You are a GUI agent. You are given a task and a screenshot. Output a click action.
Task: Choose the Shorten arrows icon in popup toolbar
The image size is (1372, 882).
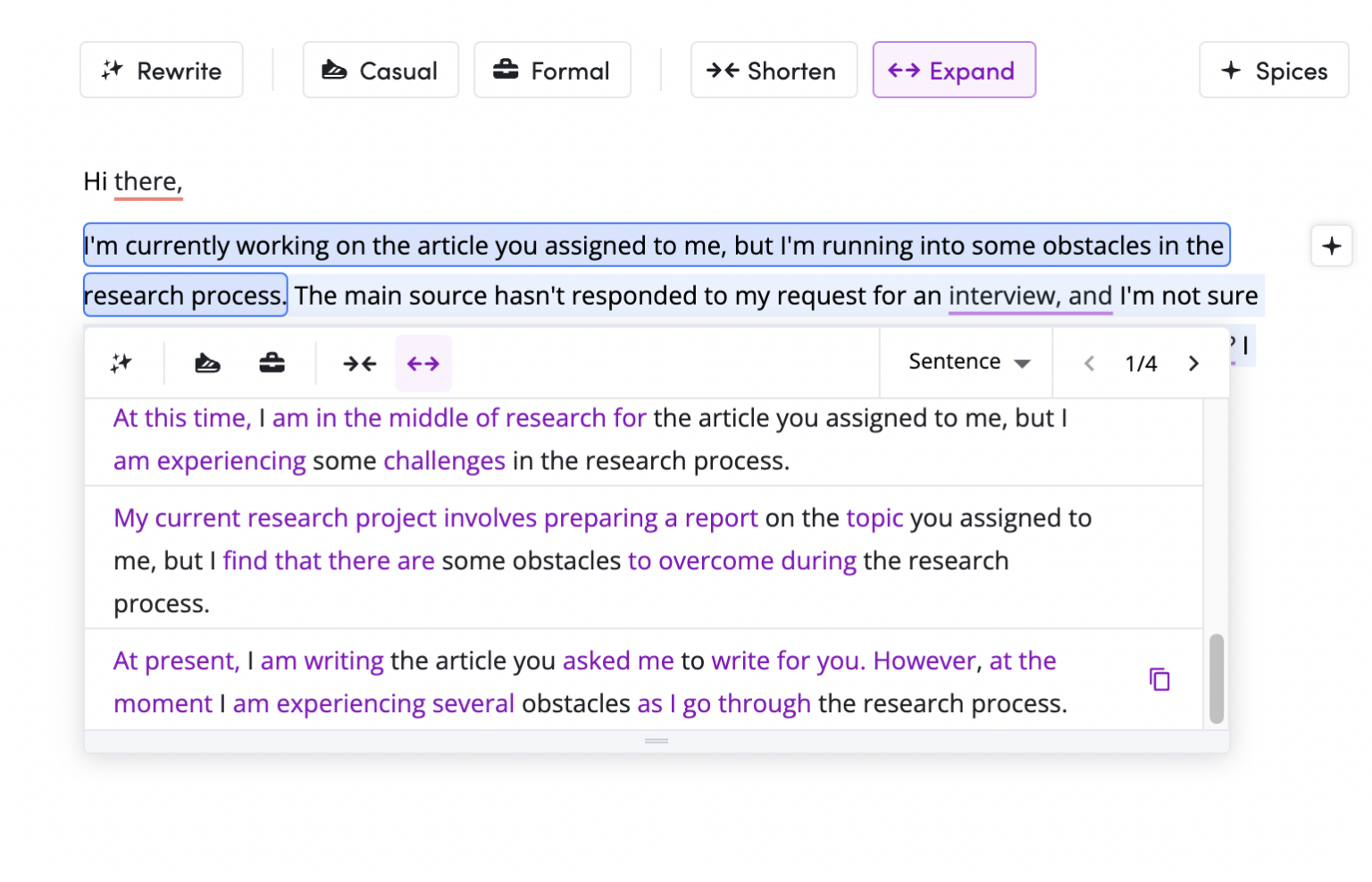pos(359,363)
